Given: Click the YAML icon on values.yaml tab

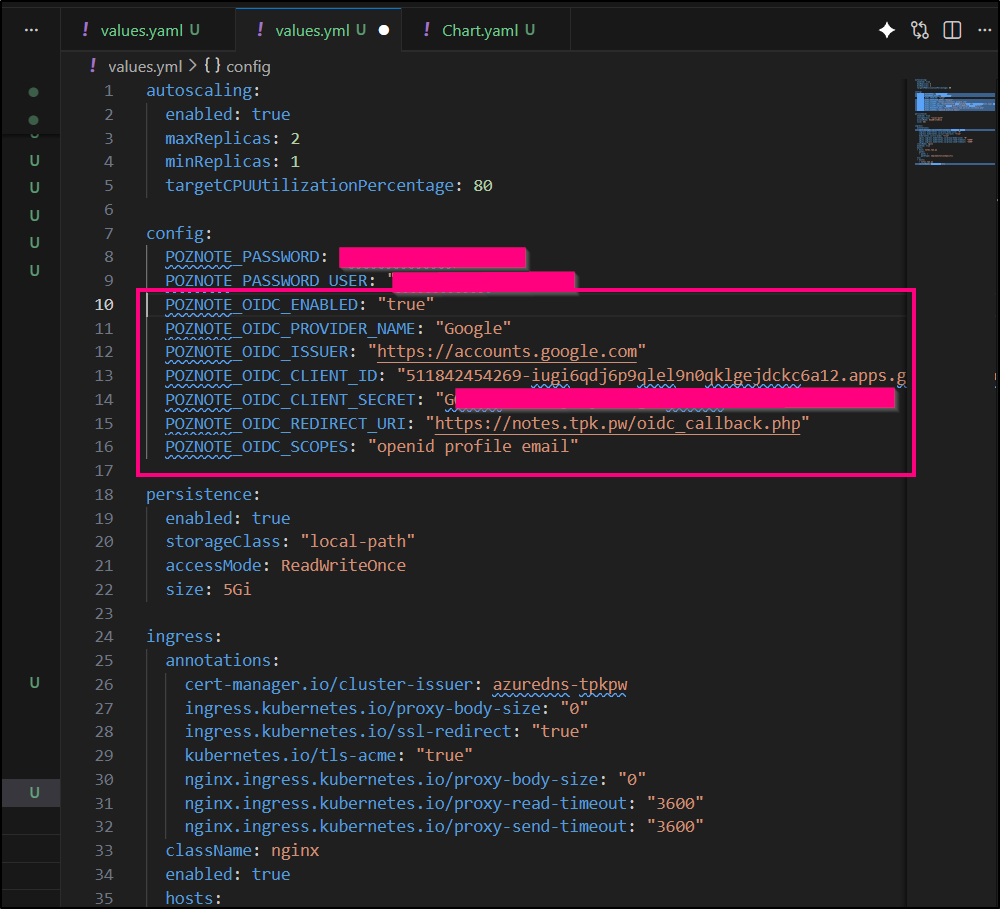Looking at the screenshot, I should coord(86,30).
